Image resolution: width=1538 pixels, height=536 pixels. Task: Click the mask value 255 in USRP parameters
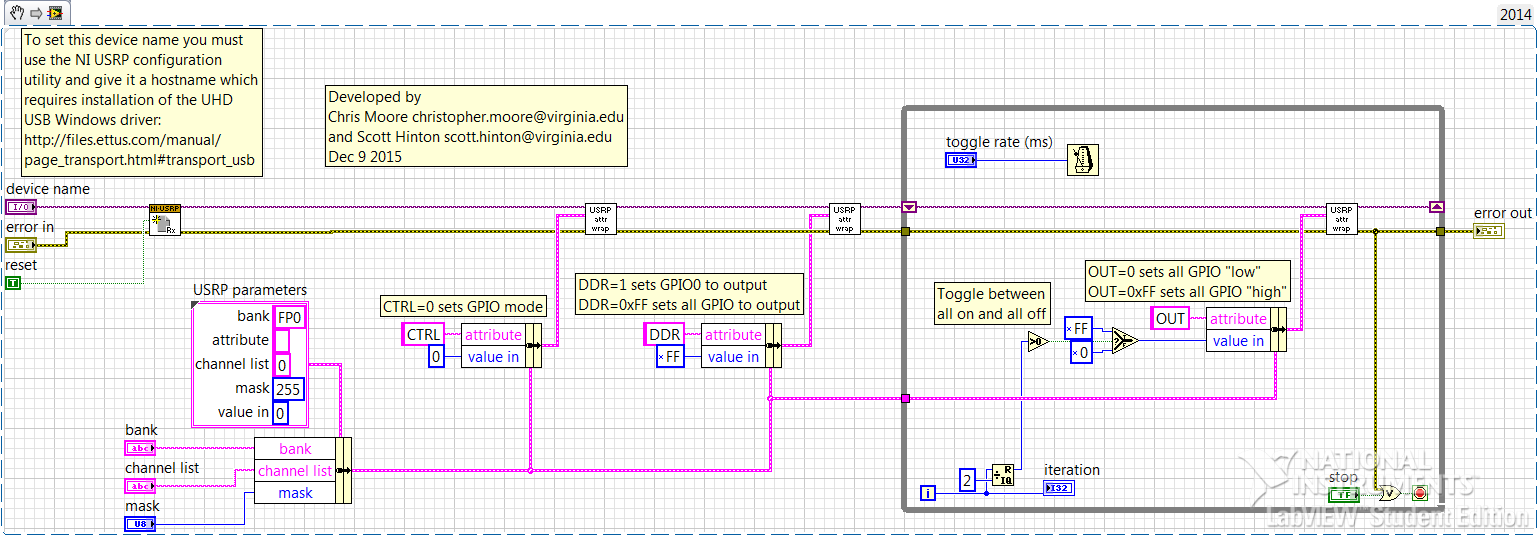[x=289, y=388]
